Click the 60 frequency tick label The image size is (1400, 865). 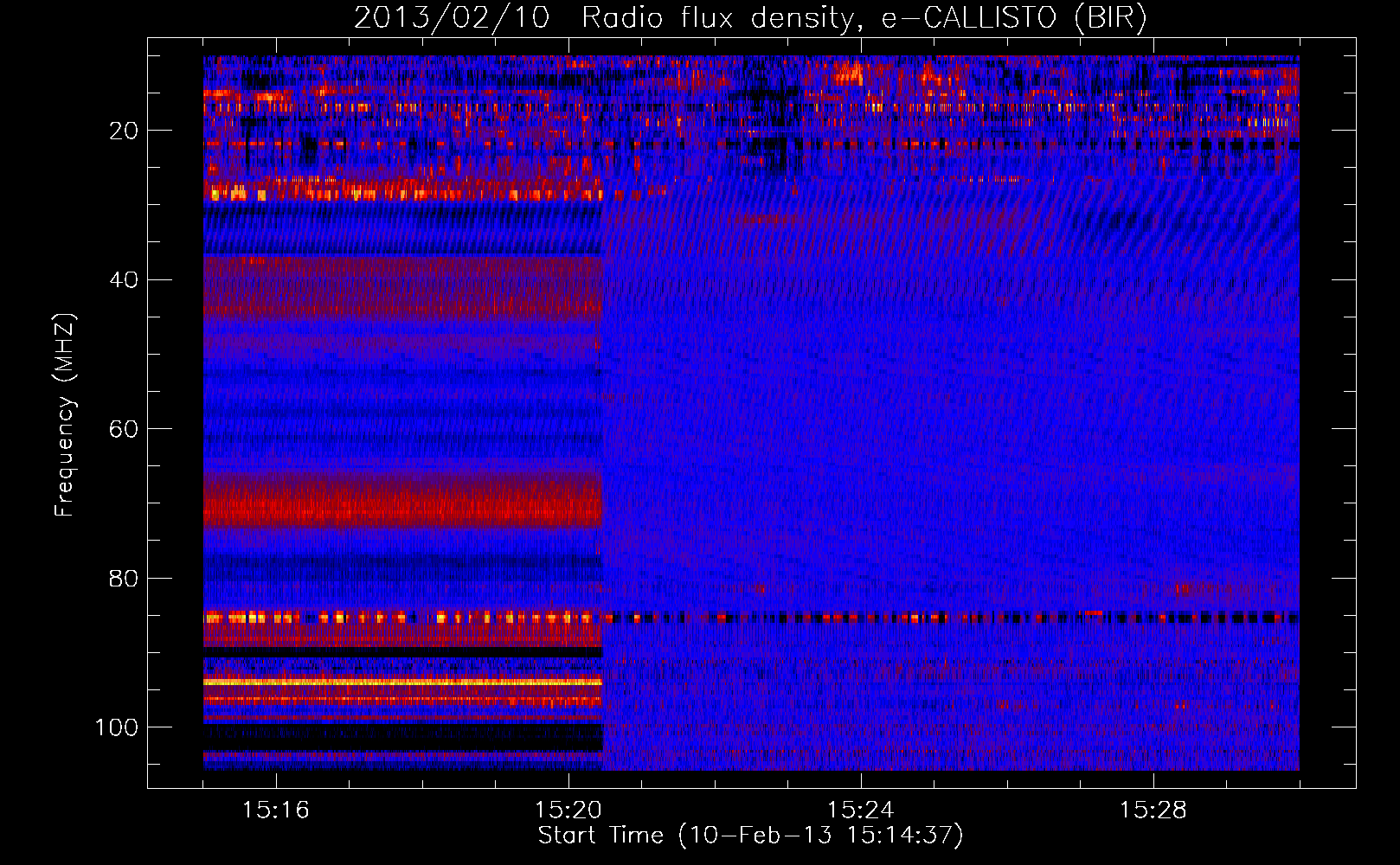pyautogui.click(x=124, y=429)
